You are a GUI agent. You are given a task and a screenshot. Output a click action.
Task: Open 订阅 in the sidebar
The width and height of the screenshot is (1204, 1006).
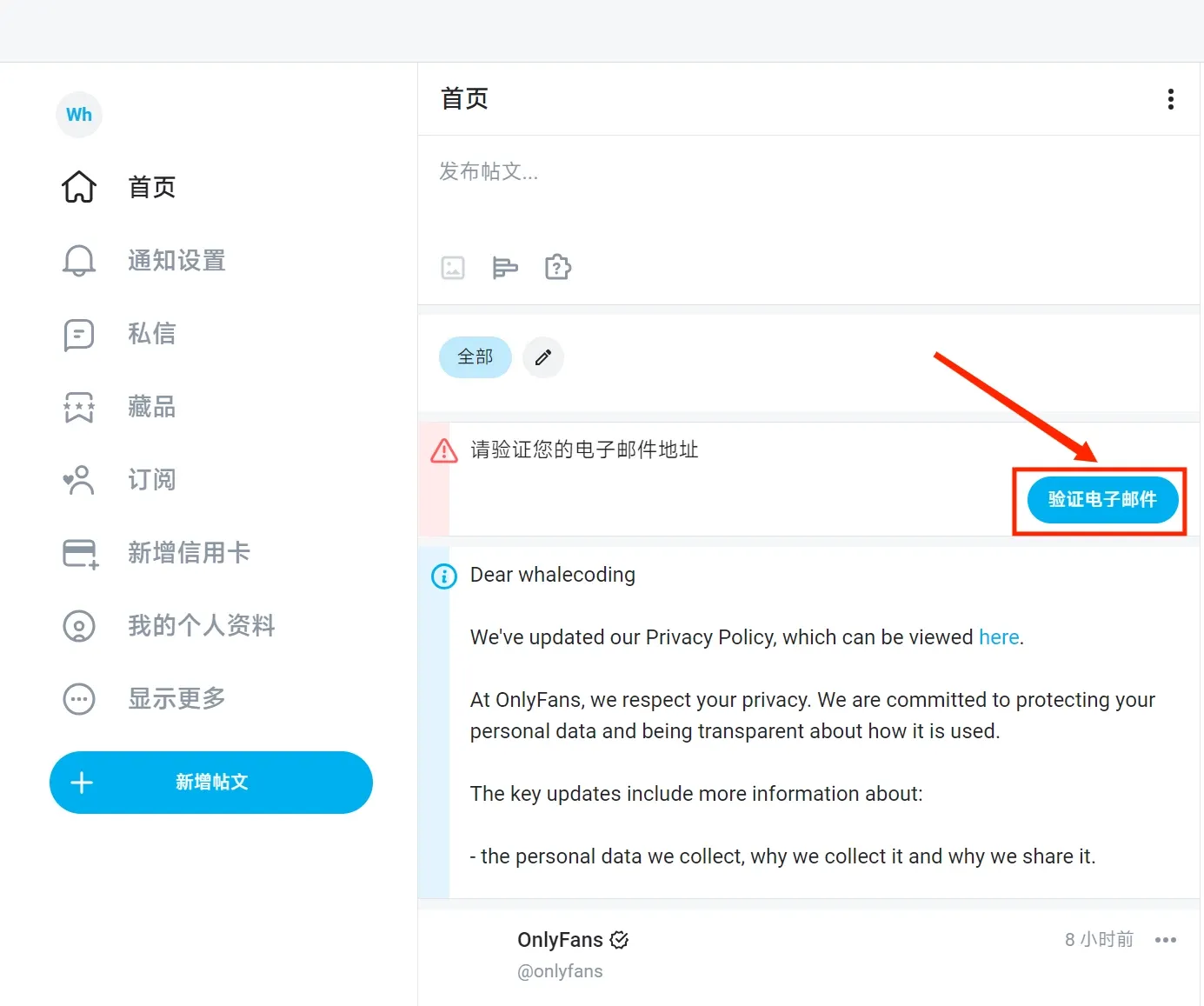(x=152, y=480)
